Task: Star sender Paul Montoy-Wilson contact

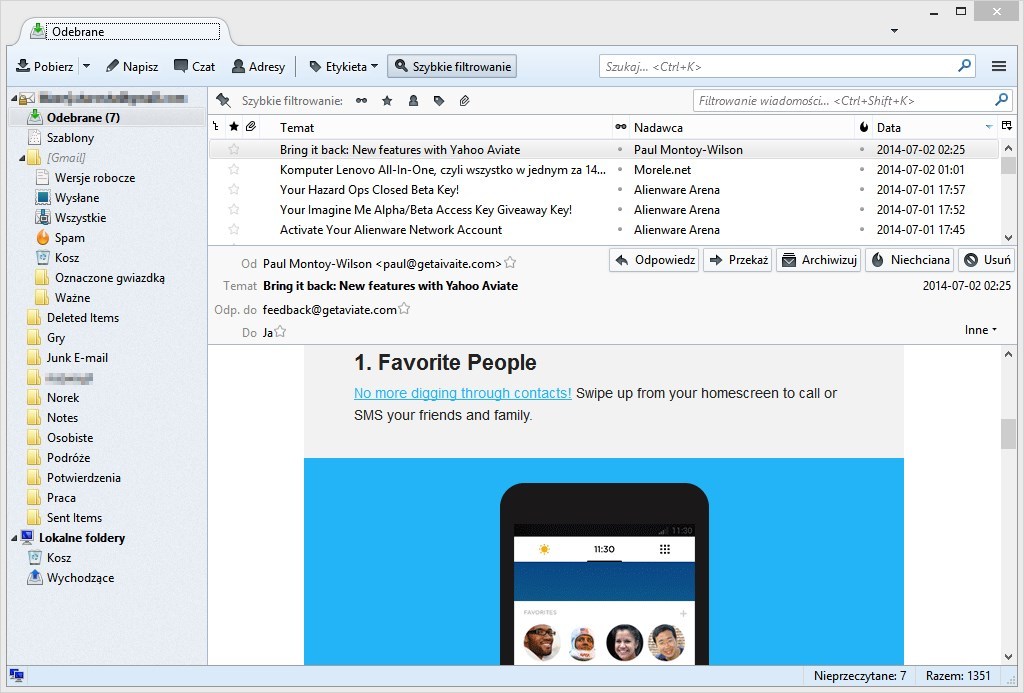Action: (511, 263)
